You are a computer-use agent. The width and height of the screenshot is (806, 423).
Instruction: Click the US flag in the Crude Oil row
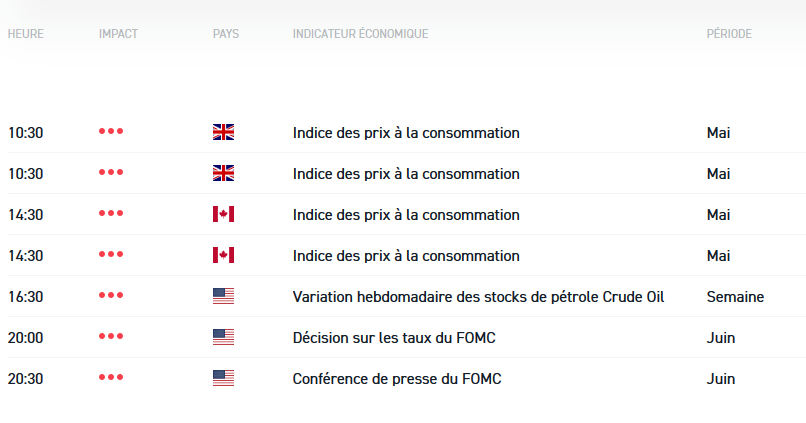(223, 296)
